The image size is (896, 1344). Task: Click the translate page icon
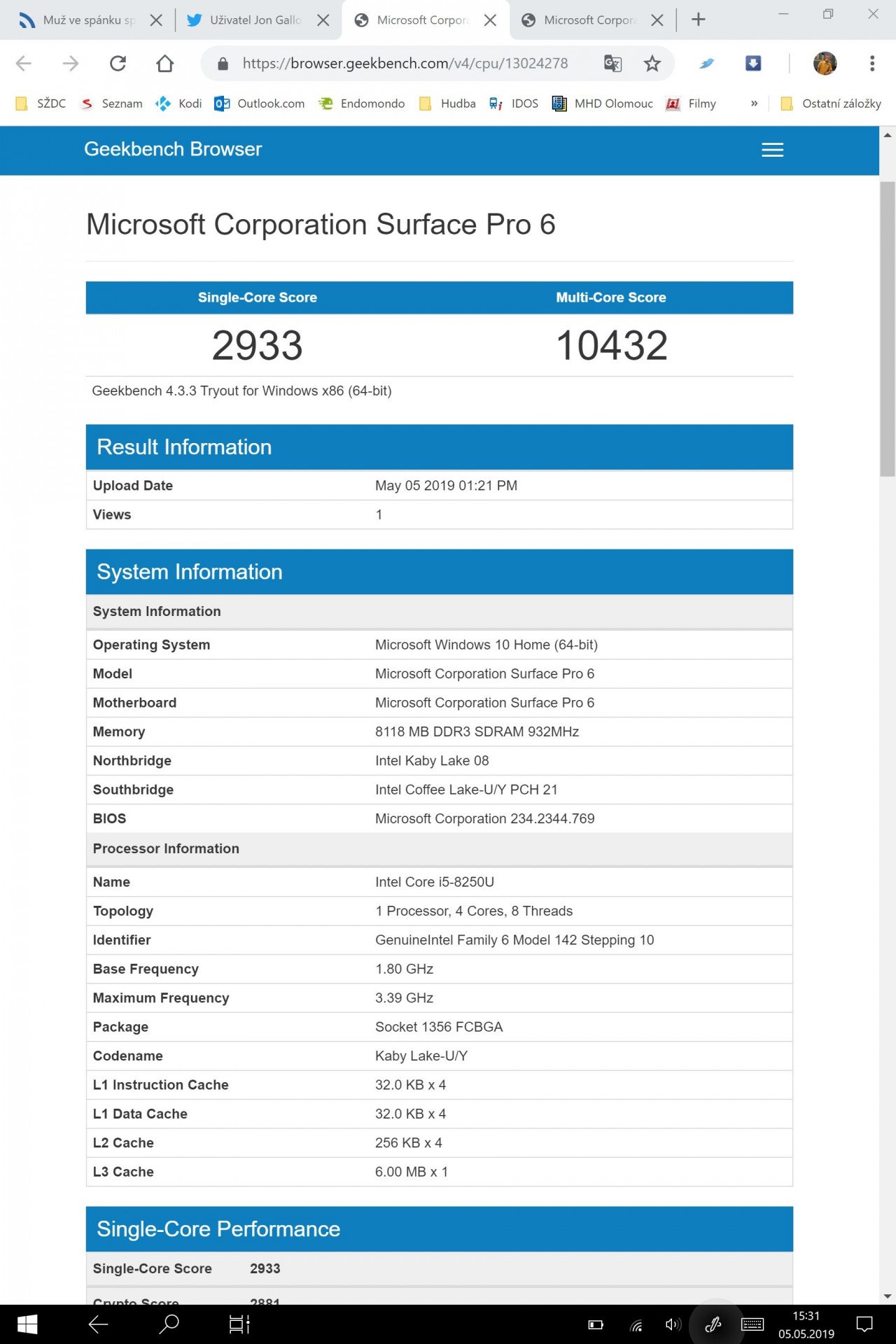612,64
